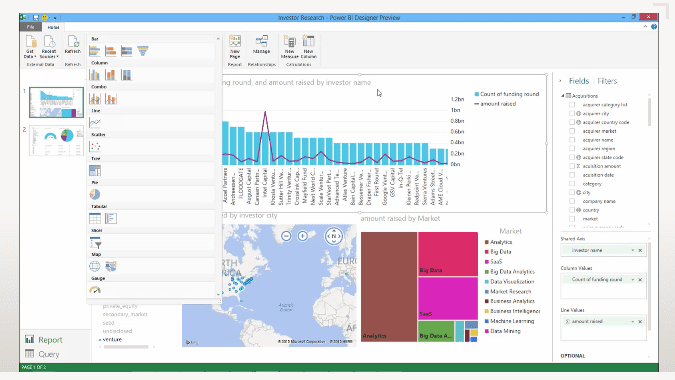The width and height of the screenshot is (675, 380).
Task: Open help with the blue question icon
Action: coord(654,27)
